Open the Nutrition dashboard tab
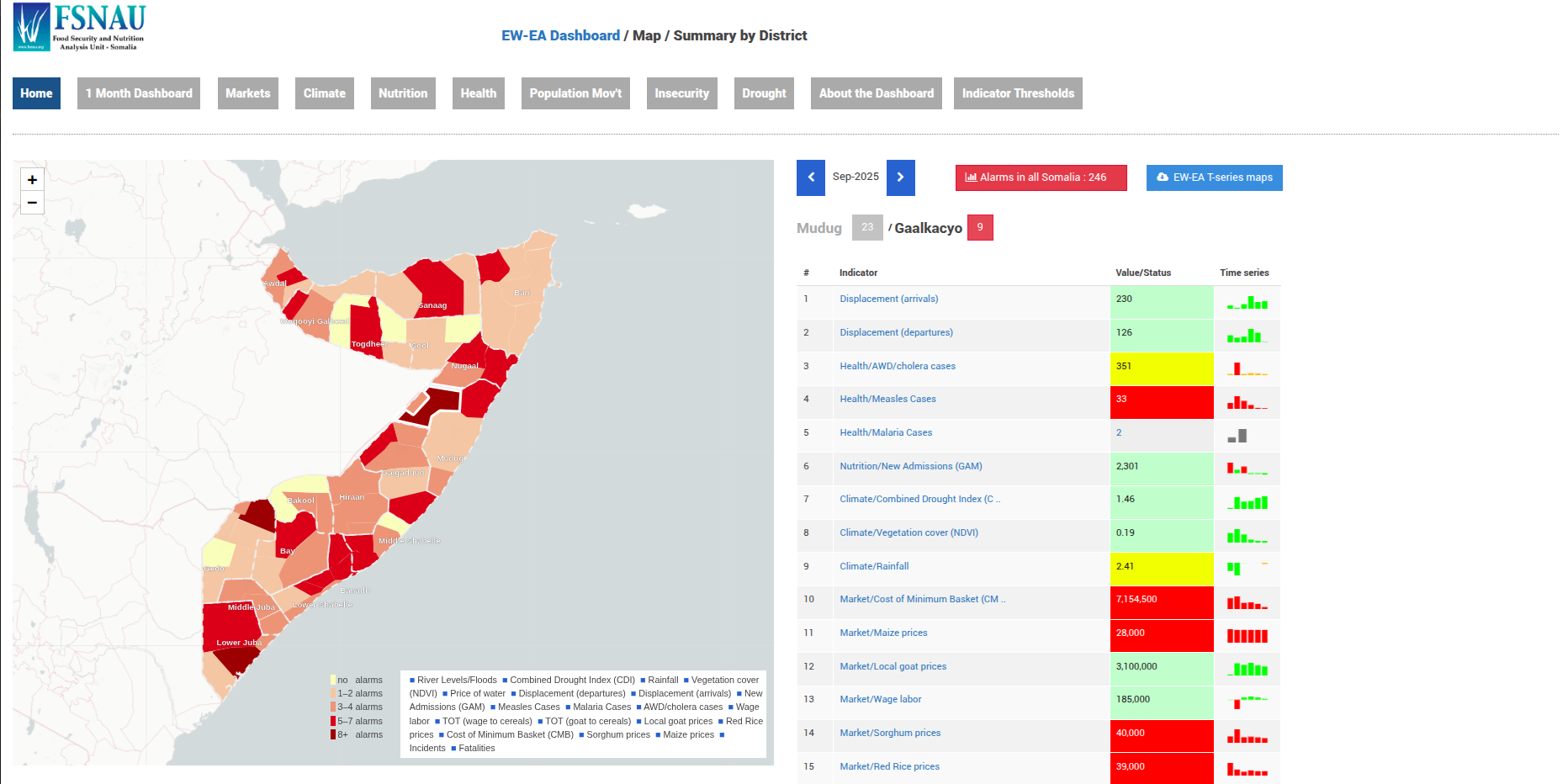Viewport: 1568px width, 784px height. [x=403, y=93]
